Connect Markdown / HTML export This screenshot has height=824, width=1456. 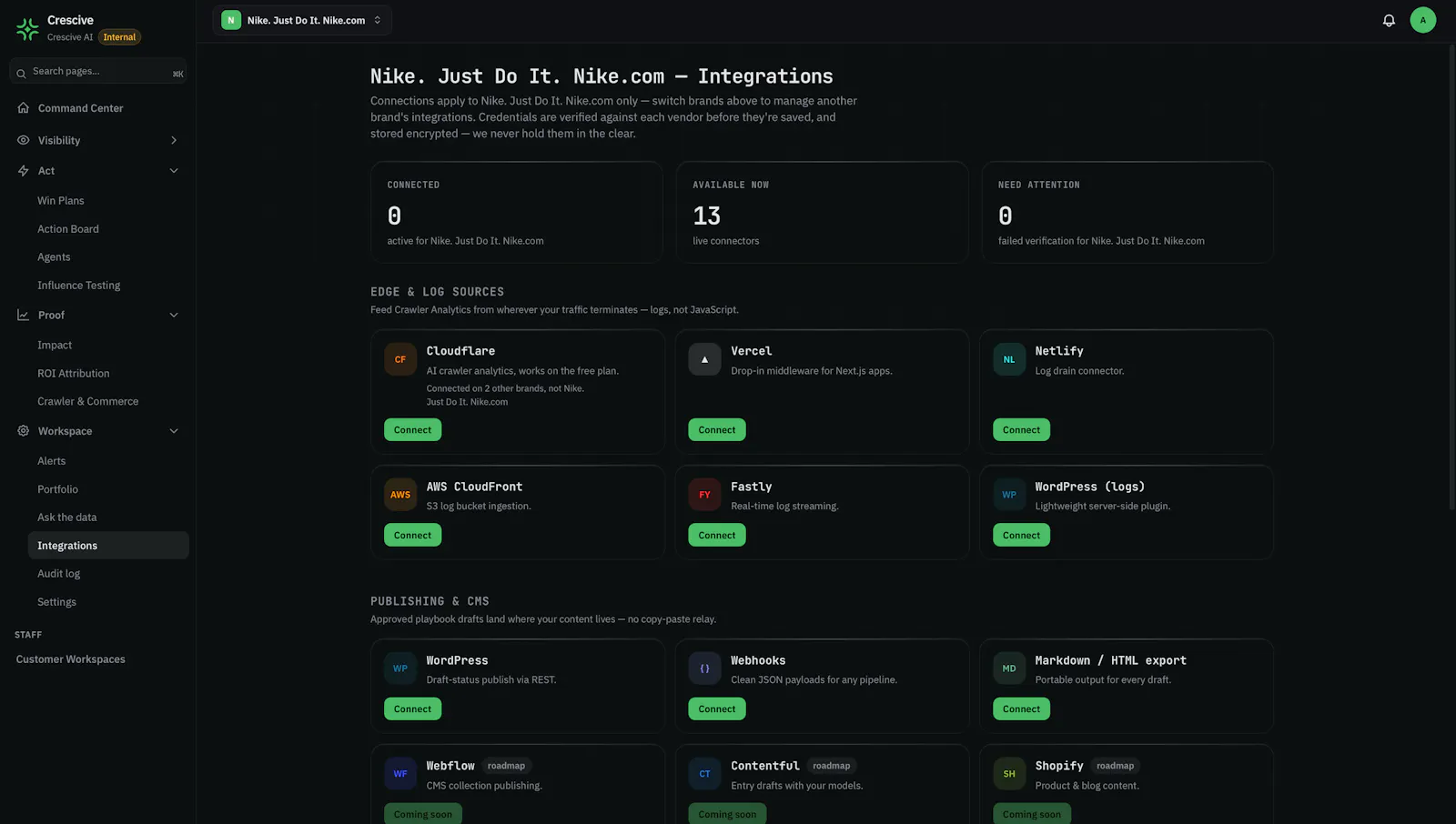click(1021, 709)
